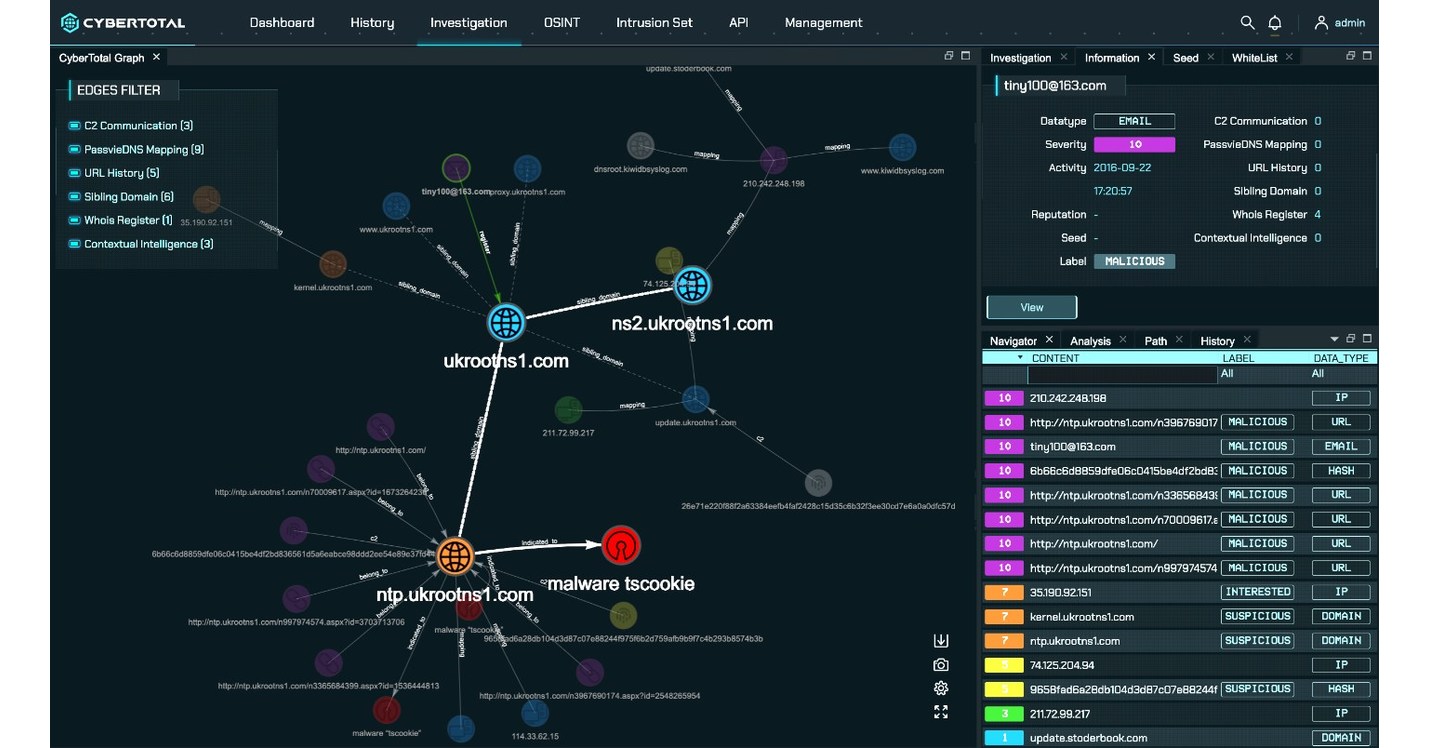The image size is (1429, 748).
Task: Click the ns2.ukrootns1.com globe node
Action: 692,286
